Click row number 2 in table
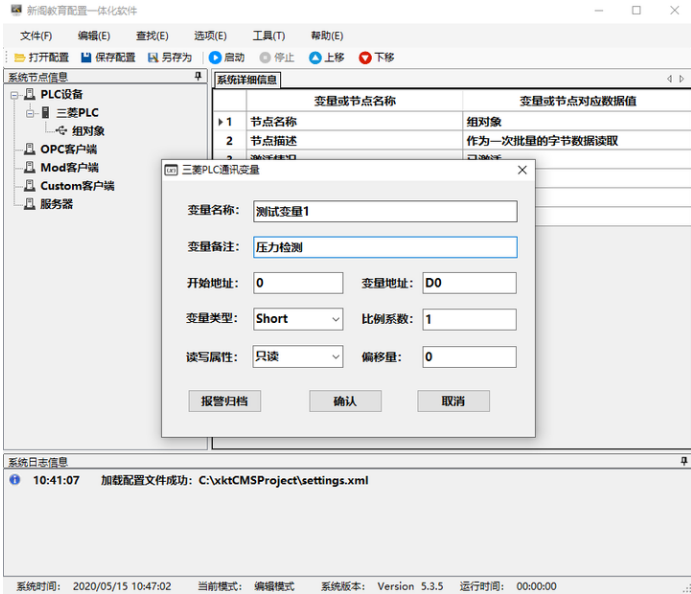This screenshot has width=691, height=594. click(x=229, y=141)
